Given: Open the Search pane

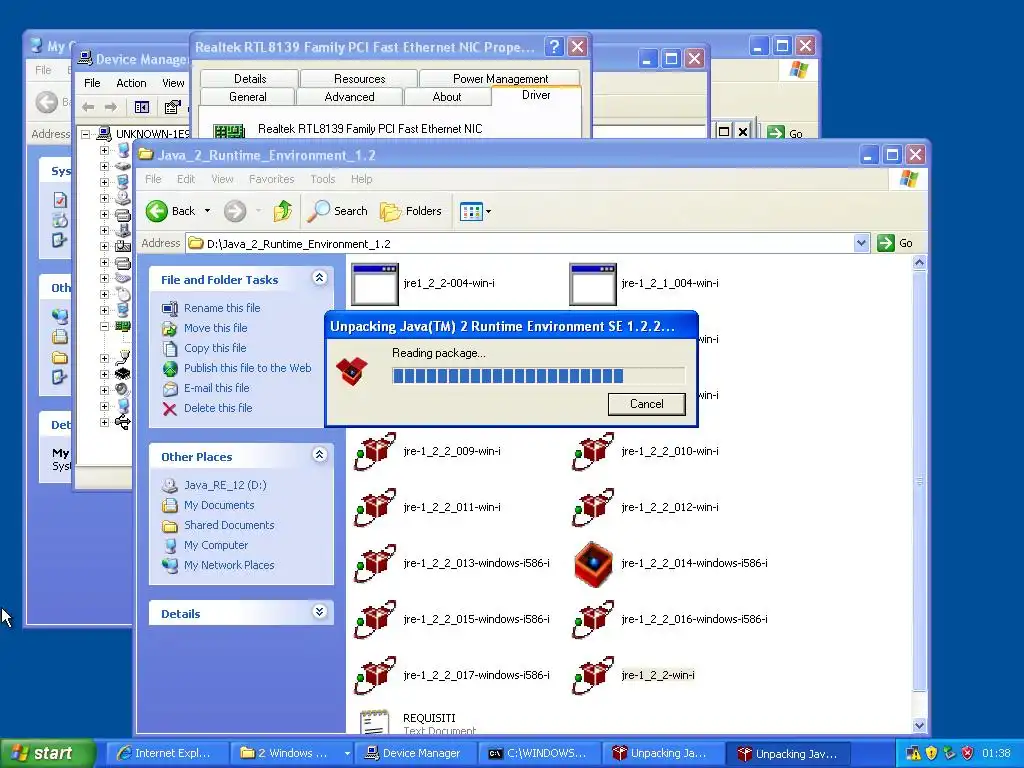Looking at the screenshot, I should click(x=338, y=211).
